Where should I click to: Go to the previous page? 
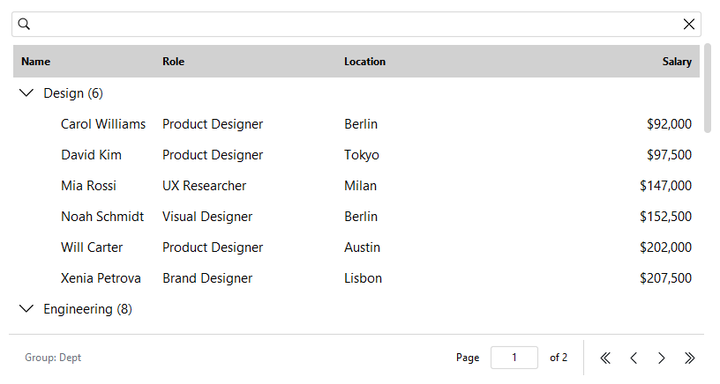(x=633, y=358)
